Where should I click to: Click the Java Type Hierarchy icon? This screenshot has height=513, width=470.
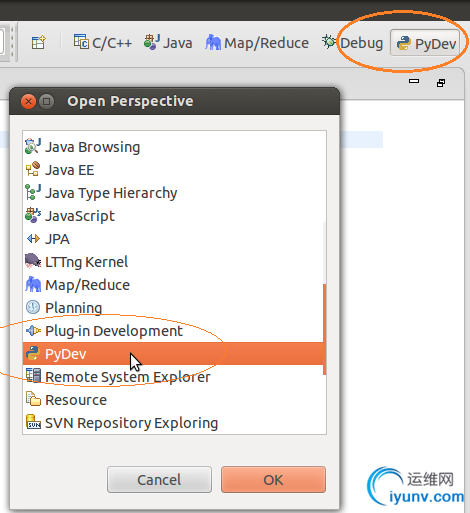[x=33, y=192]
